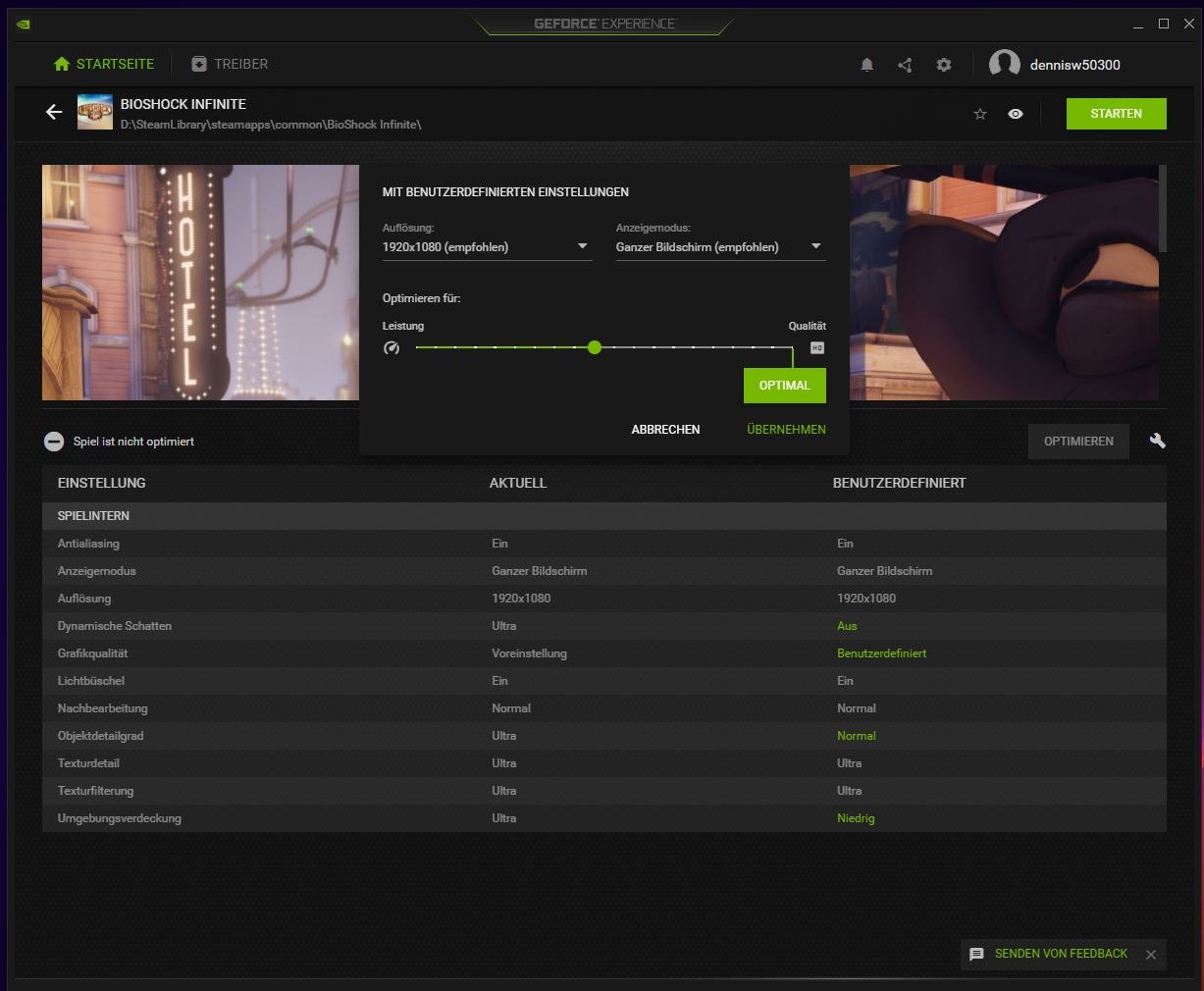
Task: Click the home icon next to Startseite
Action: click(62, 64)
